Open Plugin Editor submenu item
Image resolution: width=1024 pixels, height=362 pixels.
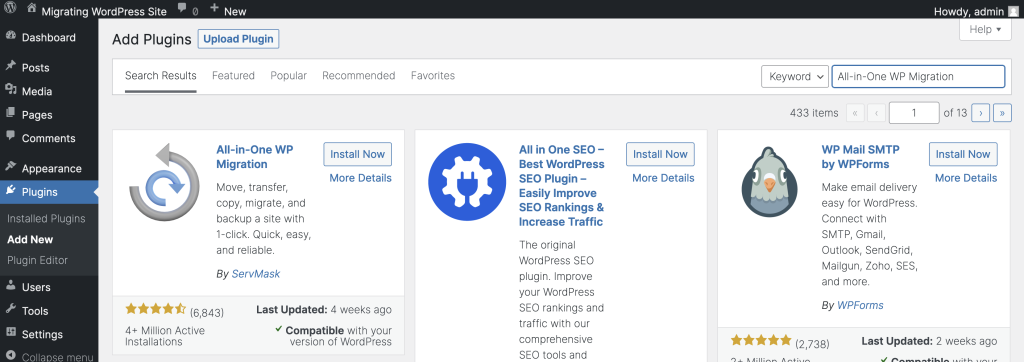click(37, 260)
